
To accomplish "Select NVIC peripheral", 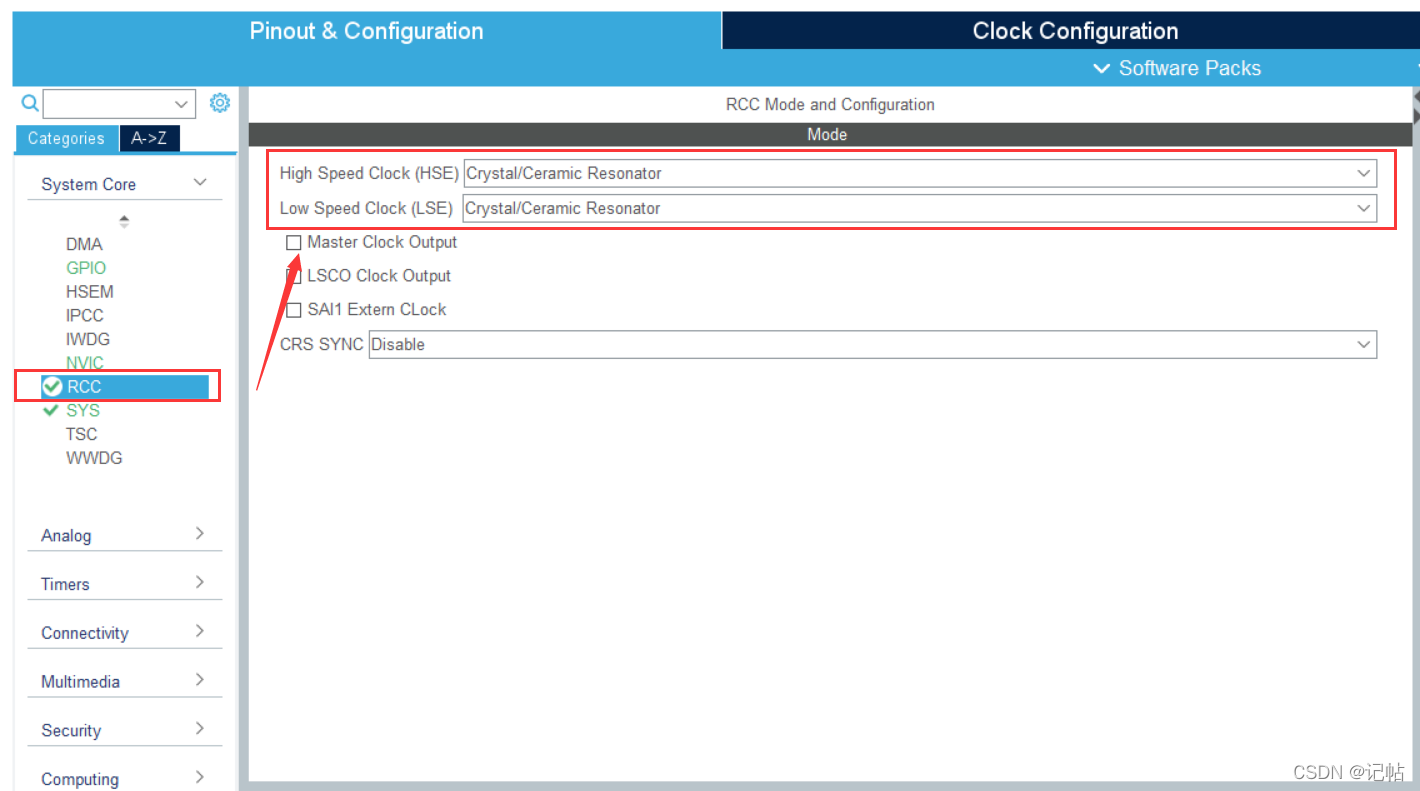I will (x=85, y=363).
